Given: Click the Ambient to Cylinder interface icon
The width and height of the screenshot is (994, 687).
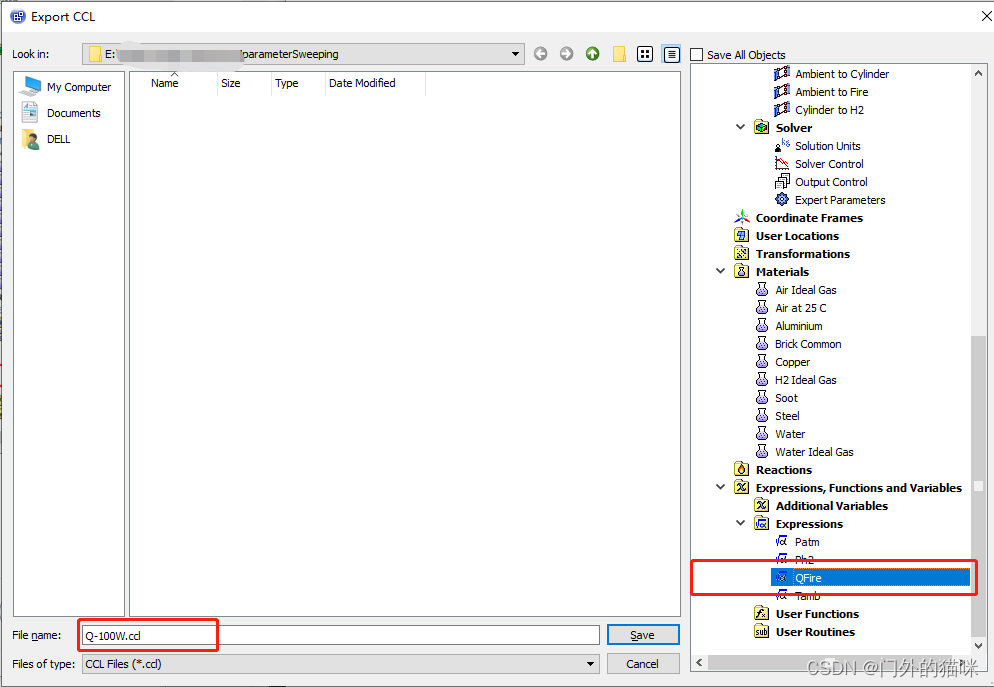Looking at the screenshot, I should [782, 74].
